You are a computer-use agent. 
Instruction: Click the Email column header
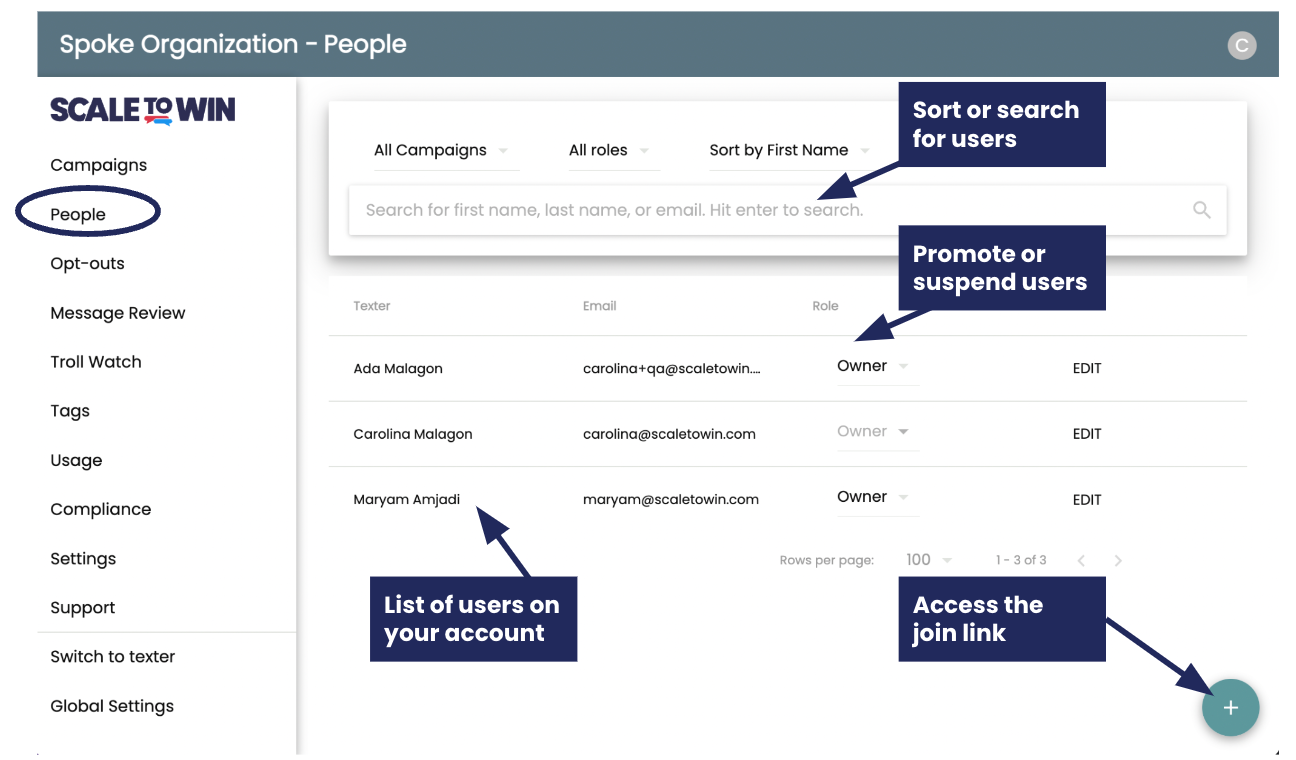[600, 306]
